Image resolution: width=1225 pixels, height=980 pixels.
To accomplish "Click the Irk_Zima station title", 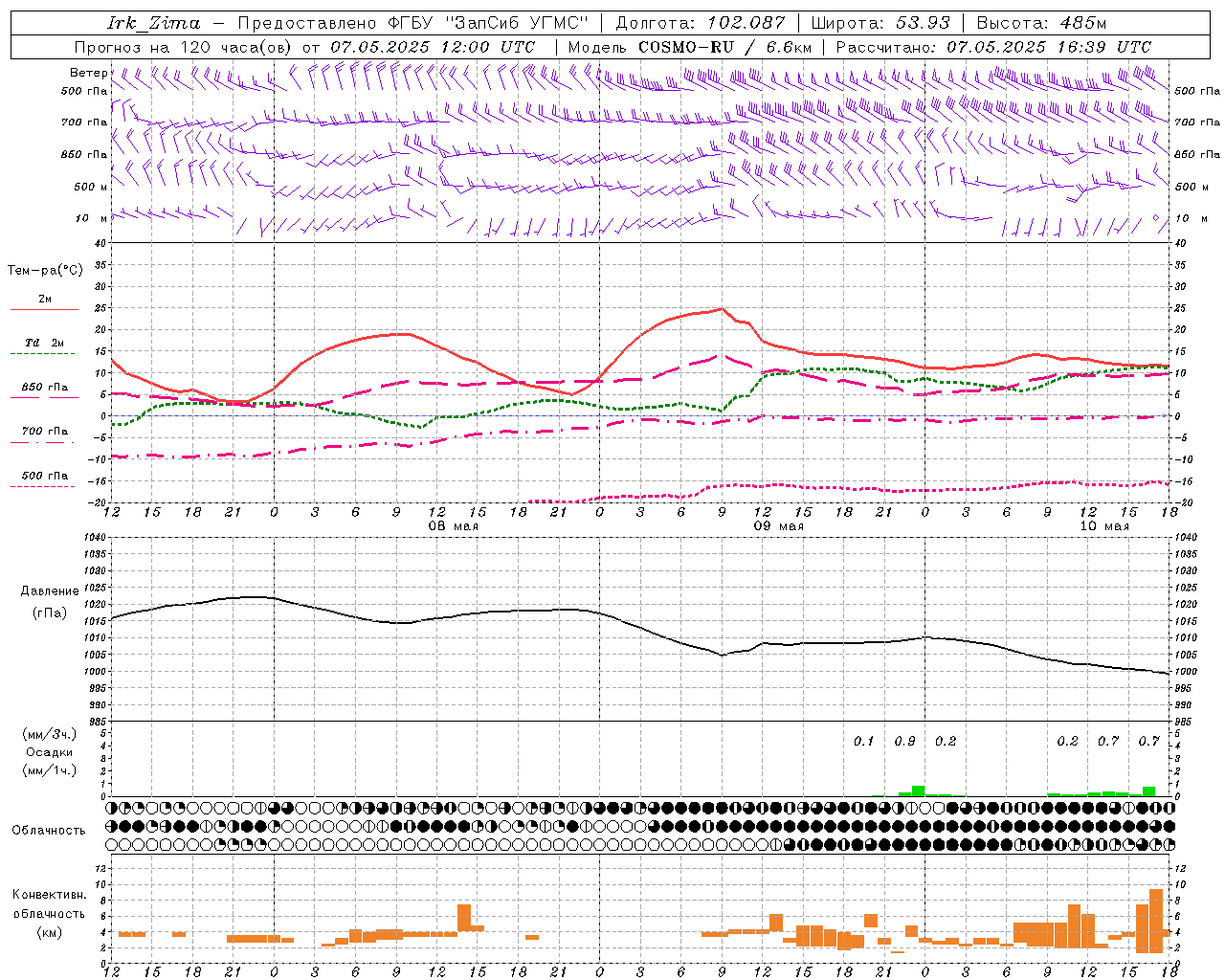I will [x=154, y=23].
